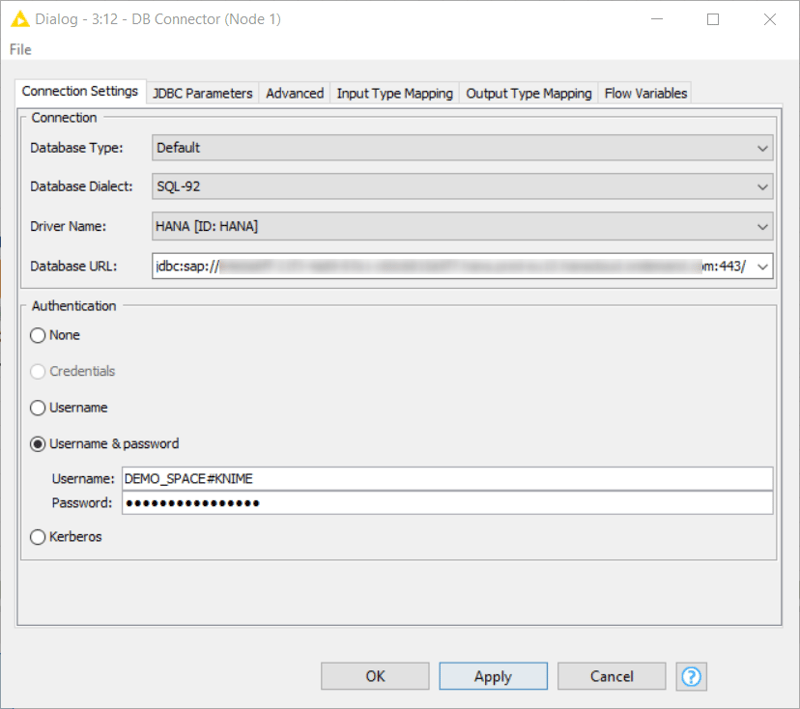Expand the Database URL history arrow
Viewport: 800px width, 709px height.
tap(762, 266)
